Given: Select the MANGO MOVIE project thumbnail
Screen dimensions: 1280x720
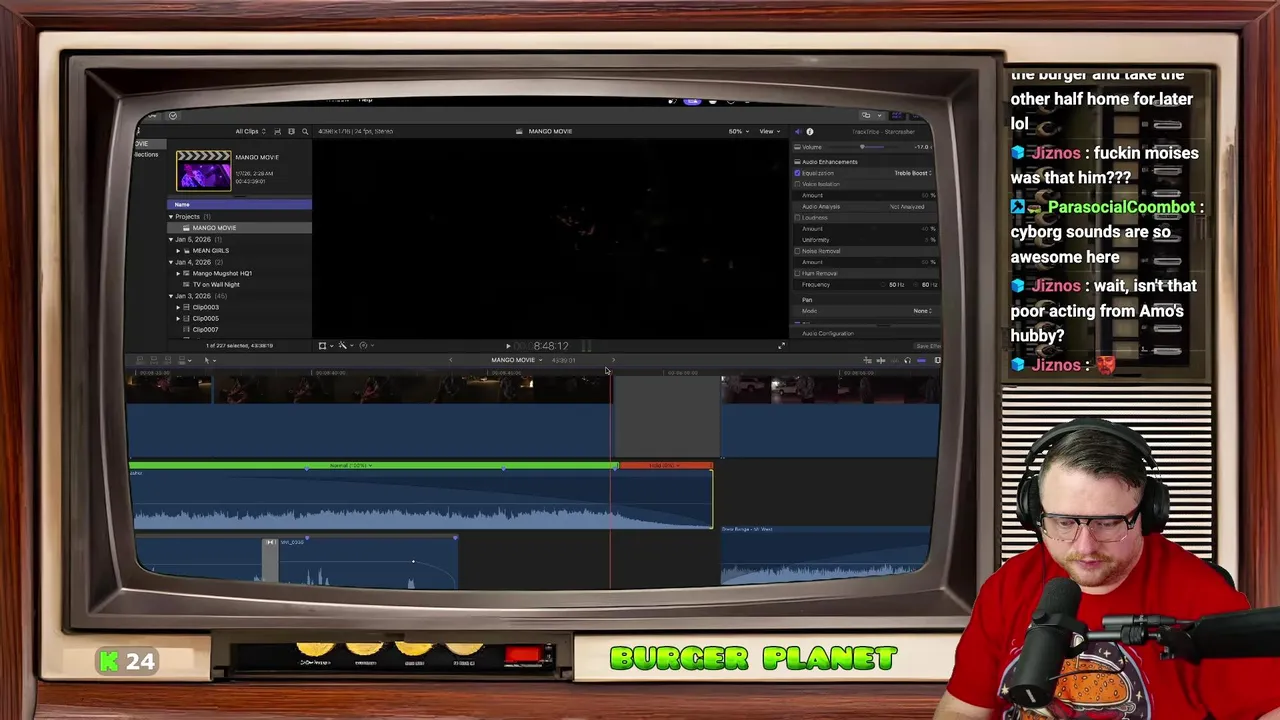Looking at the screenshot, I should tap(204, 171).
